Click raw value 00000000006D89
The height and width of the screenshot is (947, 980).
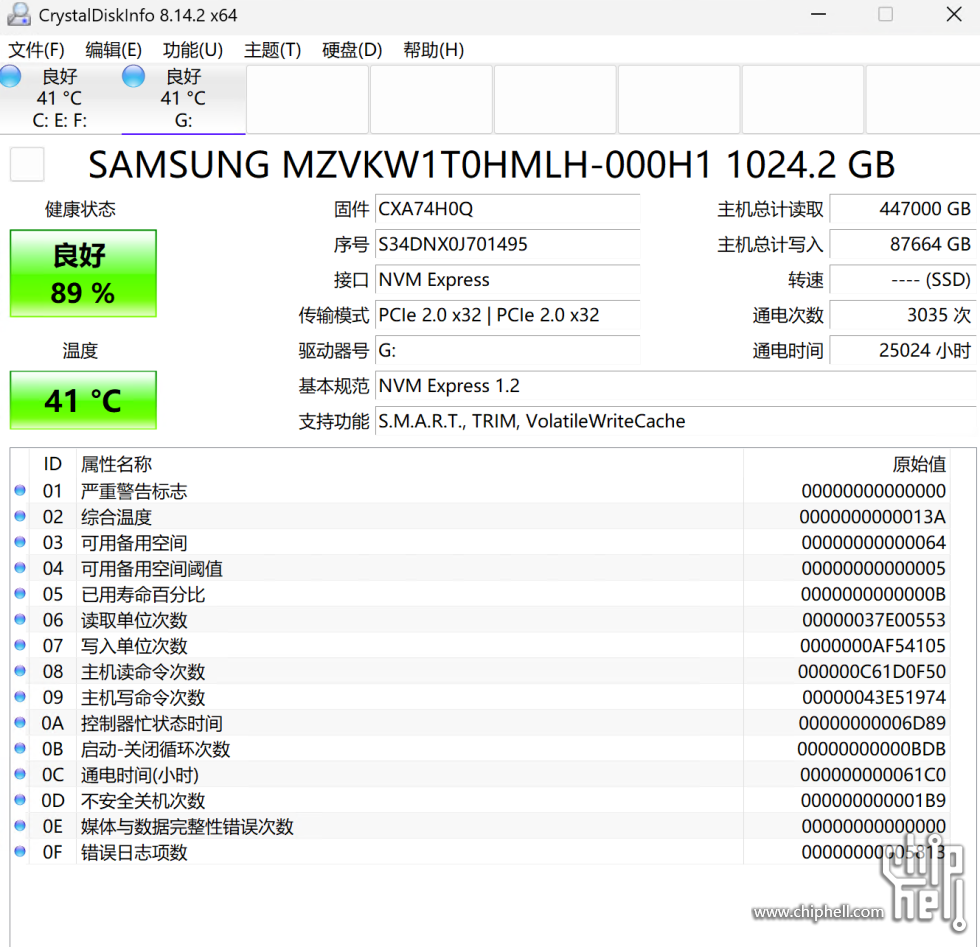click(x=872, y=723)
